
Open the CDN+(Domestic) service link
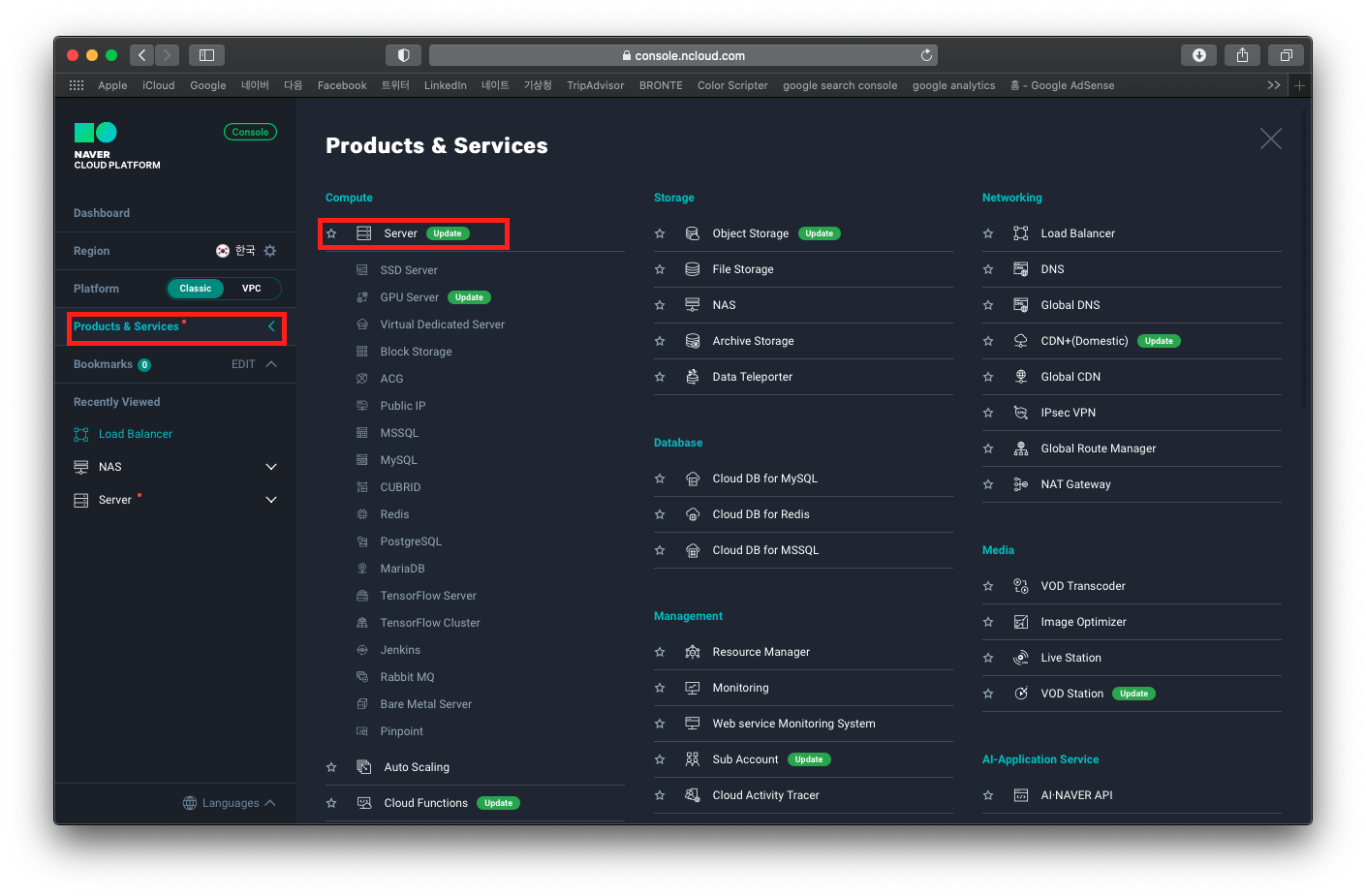[x=1084, y=341]
